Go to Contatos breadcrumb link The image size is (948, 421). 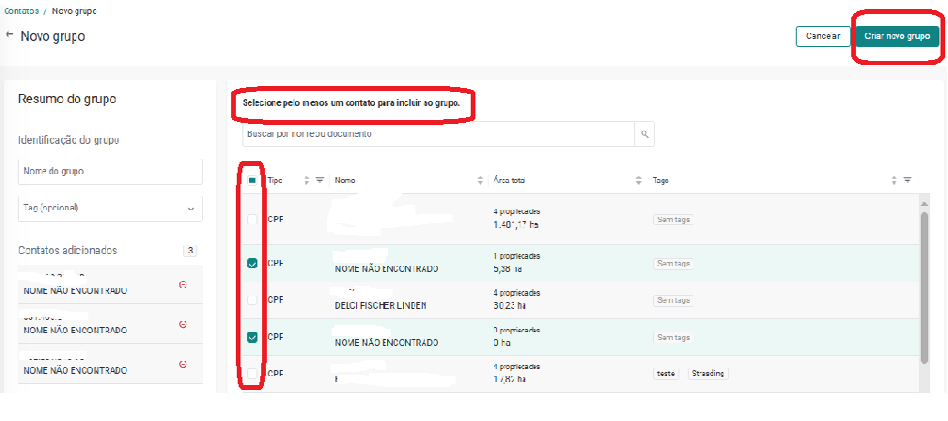[x=22, y=11]
